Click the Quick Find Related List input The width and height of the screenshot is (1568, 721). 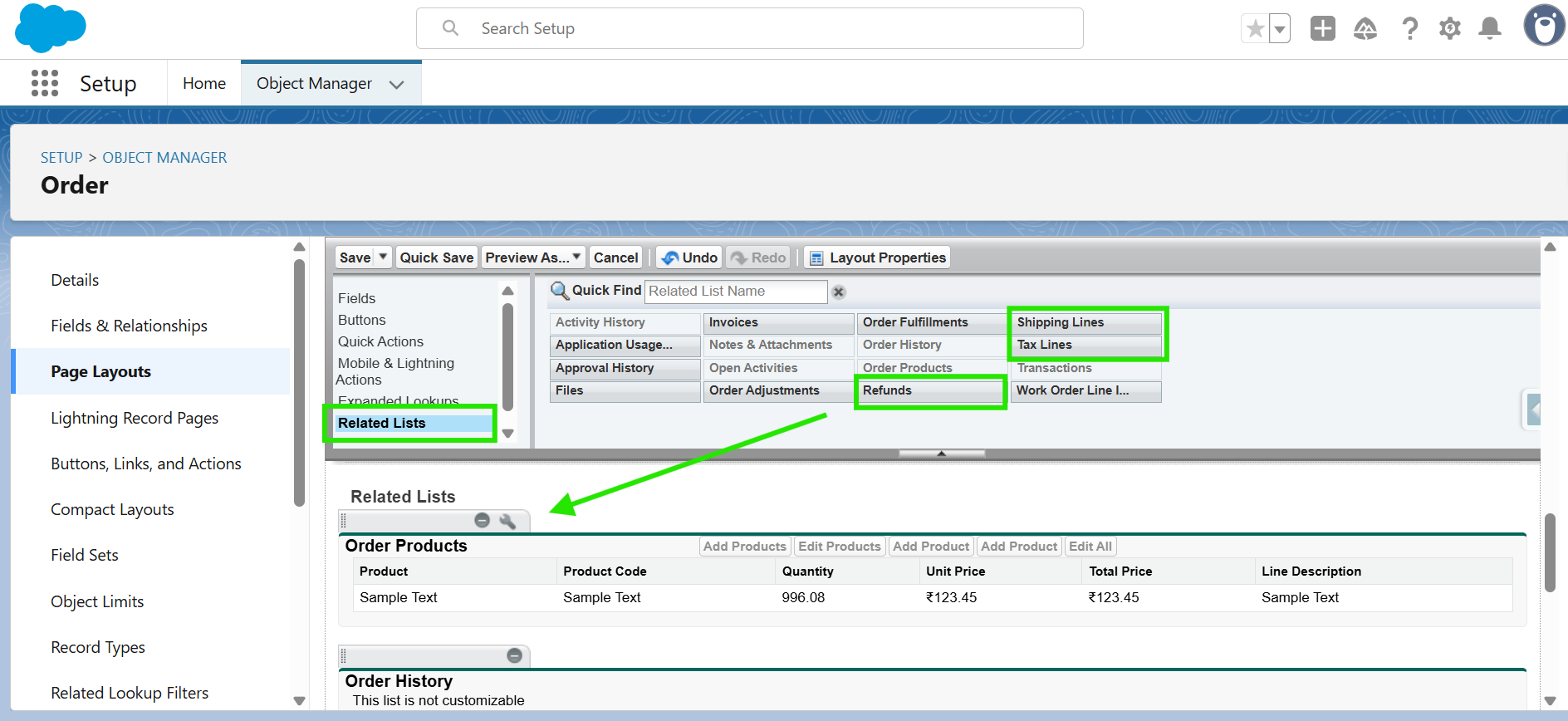point(735,292)
